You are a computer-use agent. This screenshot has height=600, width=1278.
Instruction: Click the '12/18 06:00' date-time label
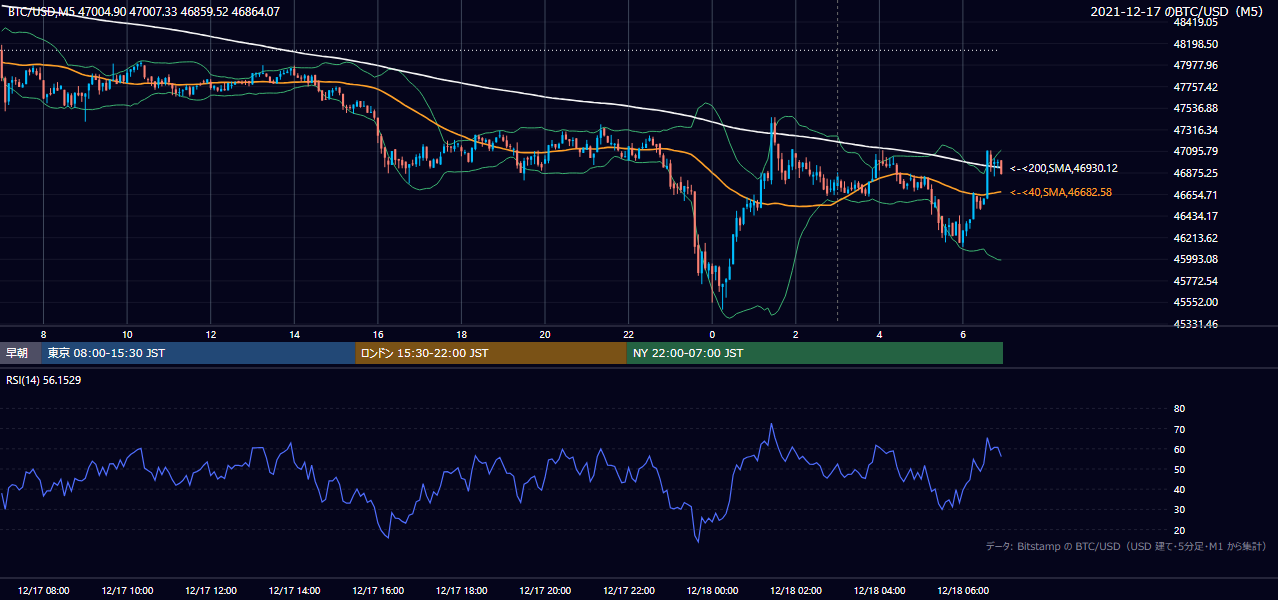tap(963, 591)
